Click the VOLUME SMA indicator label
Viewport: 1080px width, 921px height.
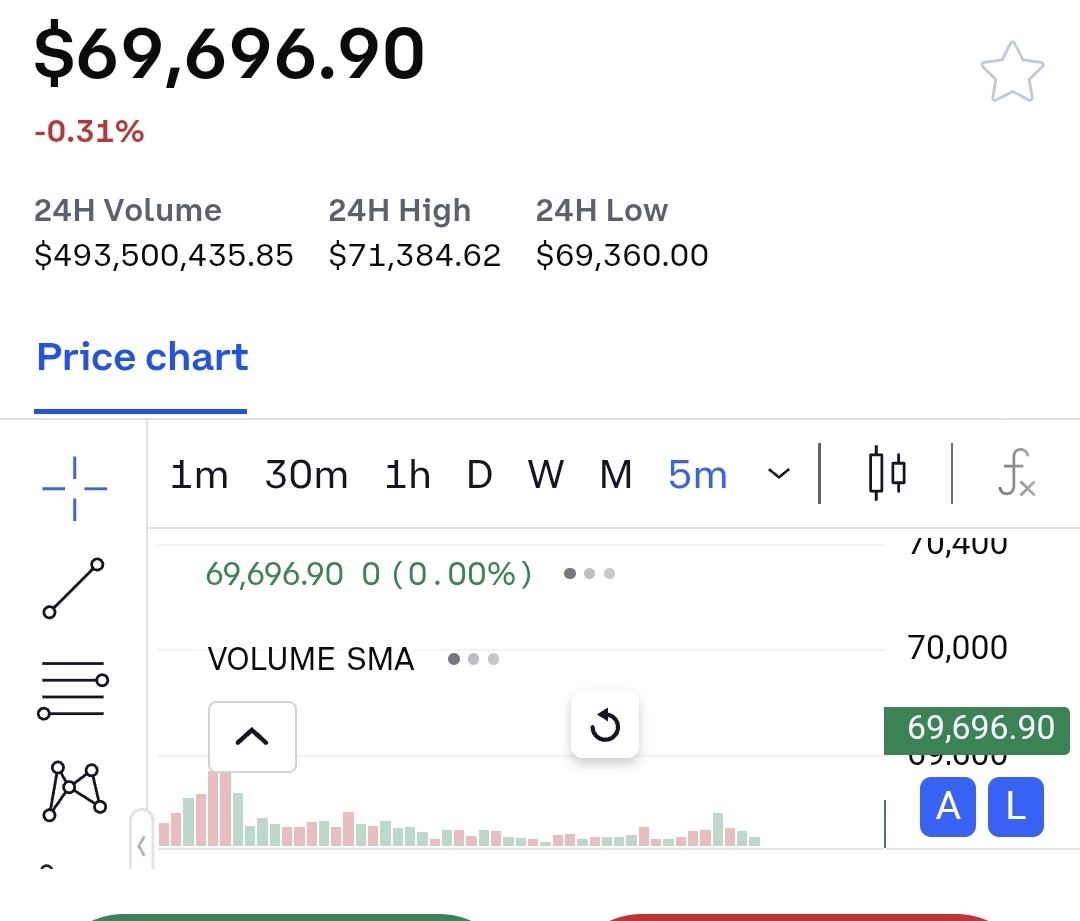click(311, 659)
